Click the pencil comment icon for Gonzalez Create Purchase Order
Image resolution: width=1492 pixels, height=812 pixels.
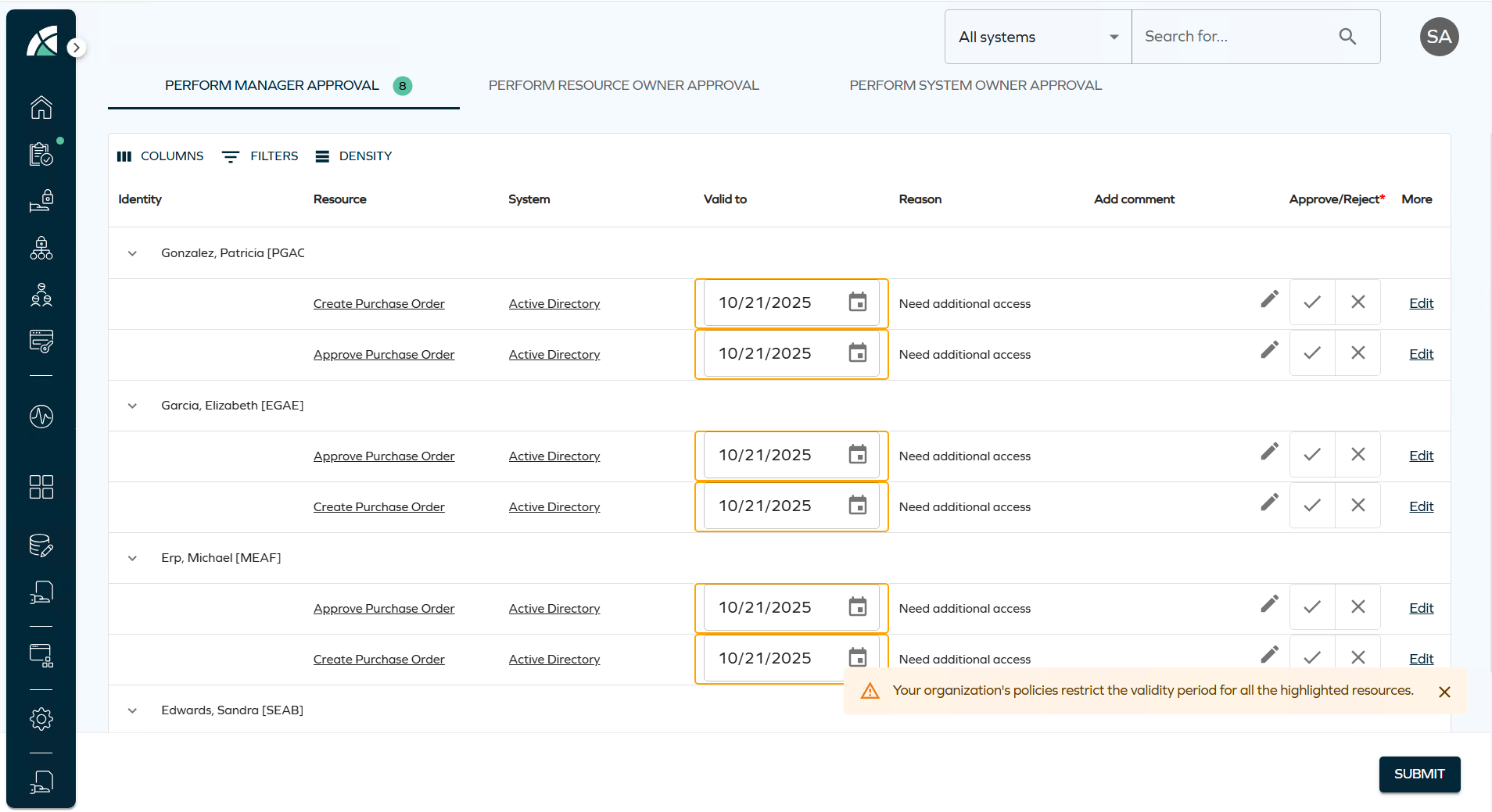click(1269, 299)
